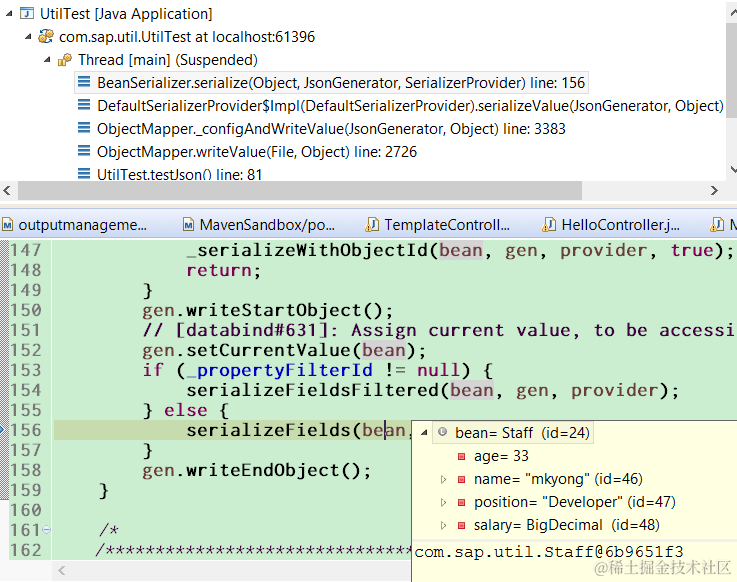Click the UtilTest.testJson stack frame icon
Viewport: 737px width, 582px height.
coord(84,174)
